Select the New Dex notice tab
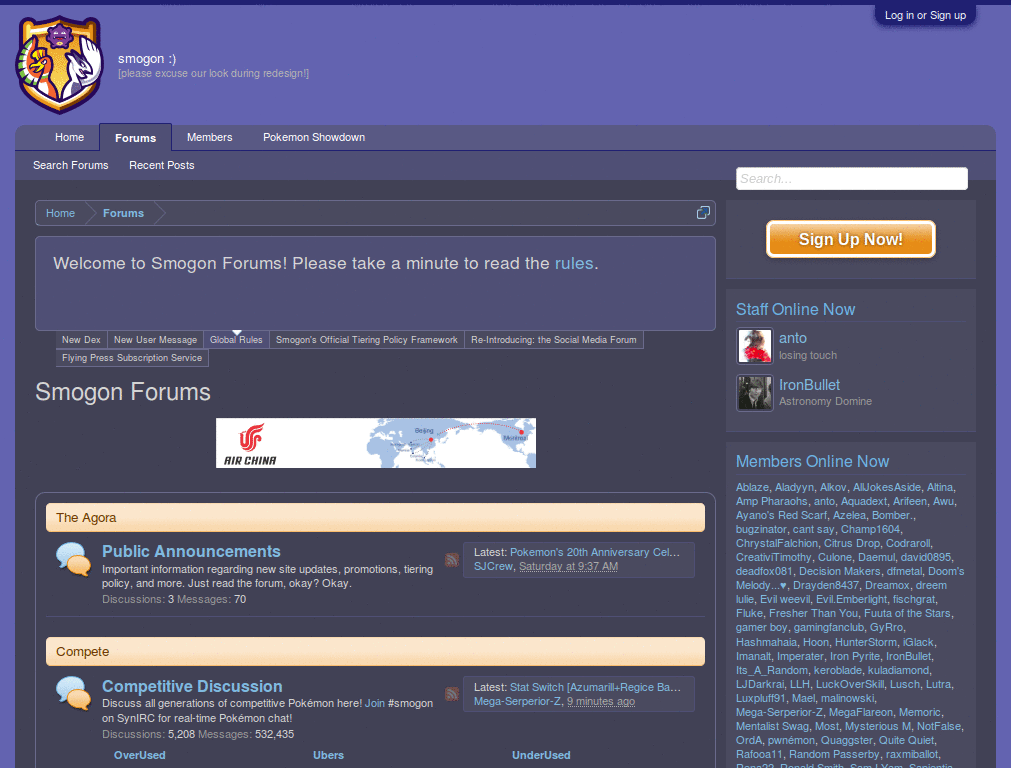1024x768 pixels. tap(81, 340)
